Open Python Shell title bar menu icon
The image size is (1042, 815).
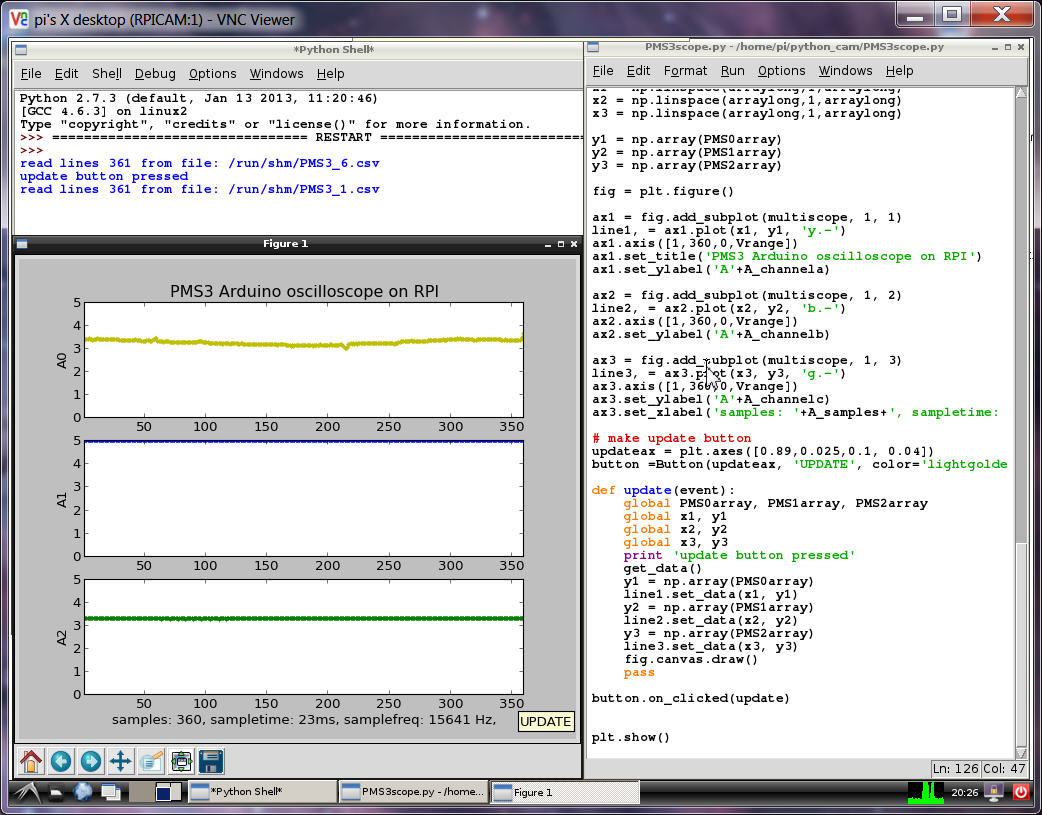(x=21, y=49)
